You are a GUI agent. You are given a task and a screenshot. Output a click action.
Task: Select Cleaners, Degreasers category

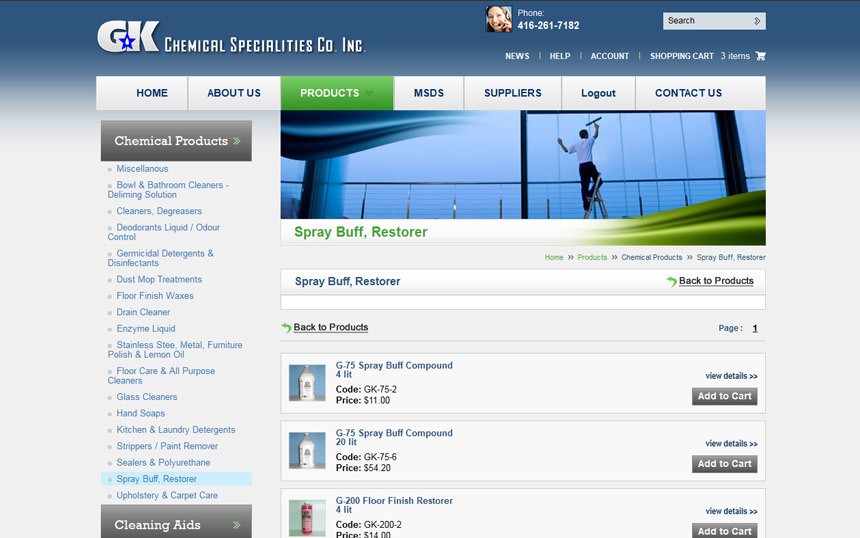click(159, 211)
